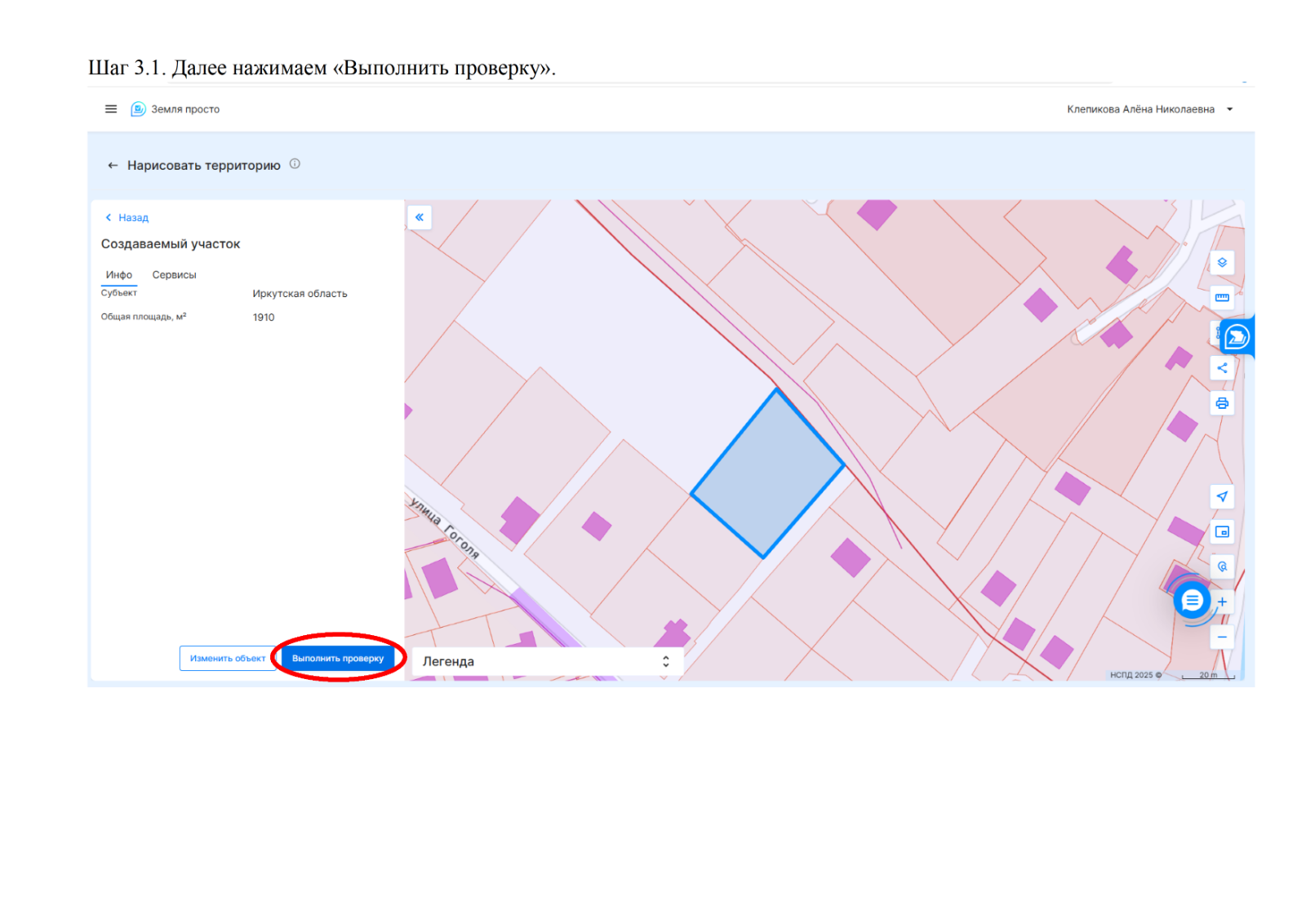Print the map with printer icon
The width and height of the screenshot is (1306, 924).
pyautogui.click(x=1222, y=403)
